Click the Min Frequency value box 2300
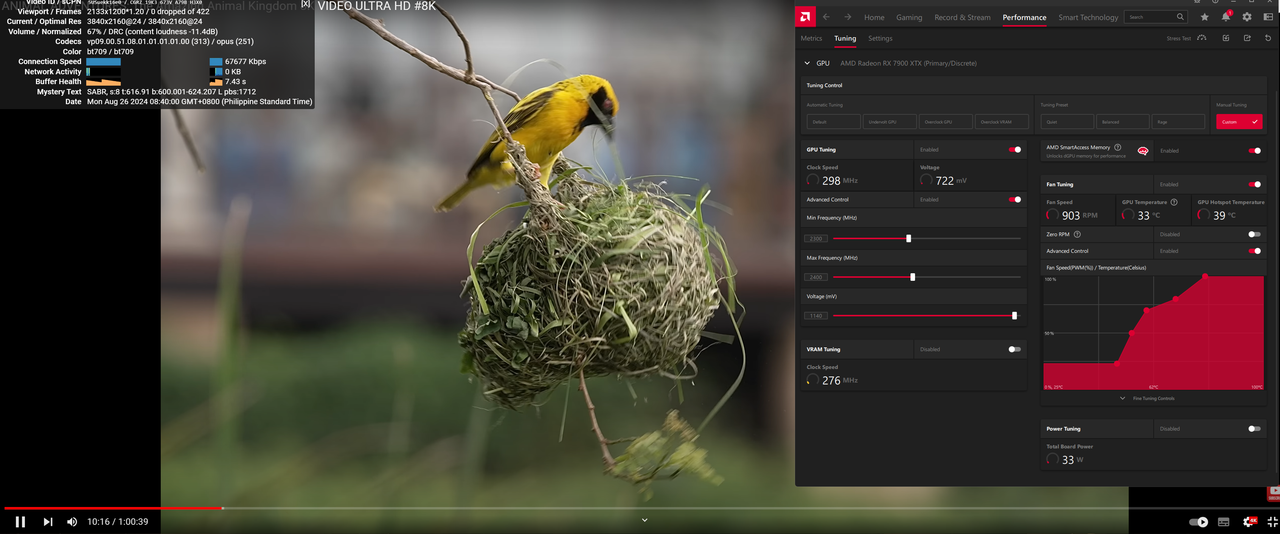Image resolution: width=1280 pixels, height=534 pixels. pyautogui.click(x=816, y=239)
